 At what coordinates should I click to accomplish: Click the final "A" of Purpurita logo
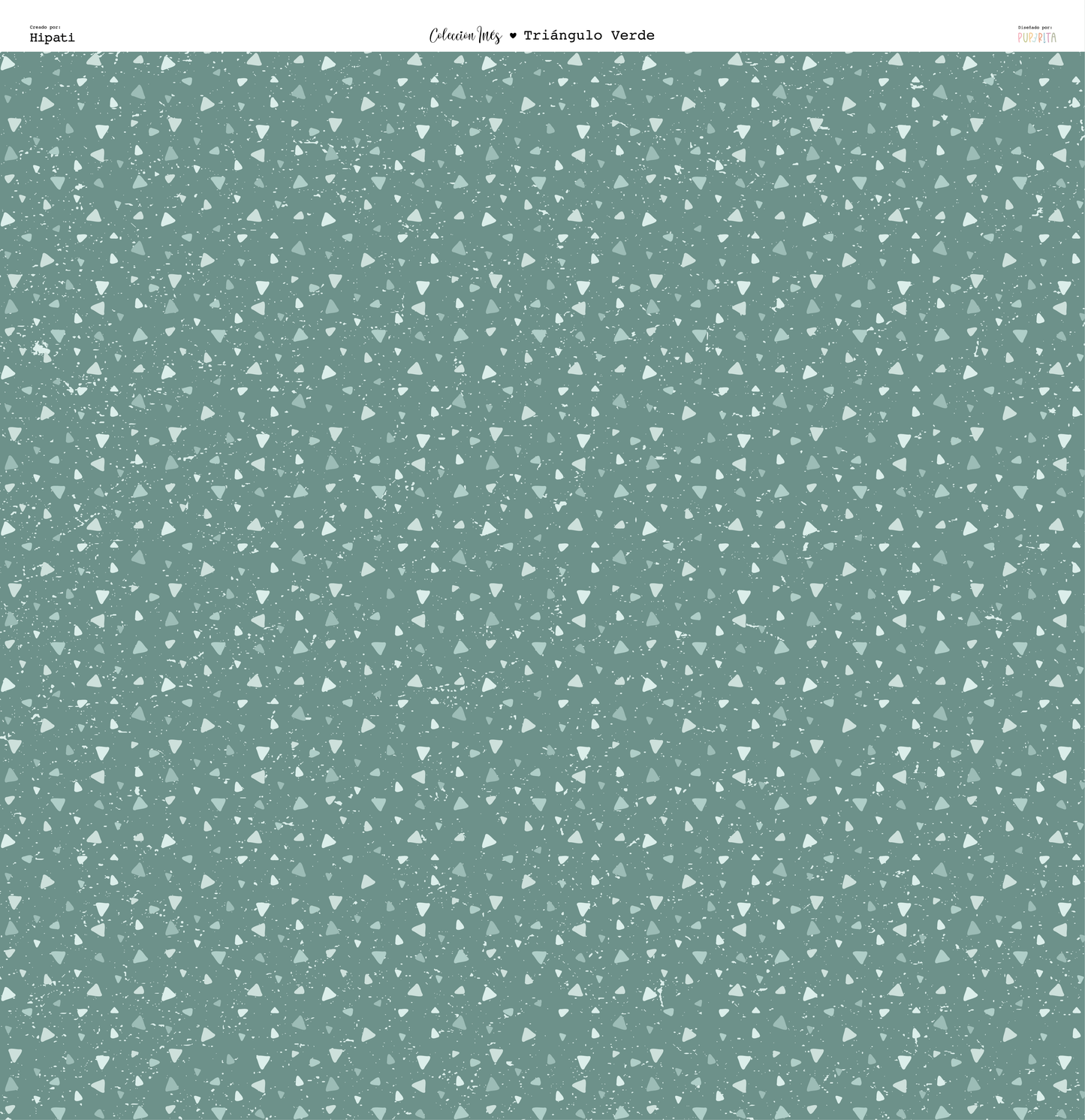coord(1053,38)
